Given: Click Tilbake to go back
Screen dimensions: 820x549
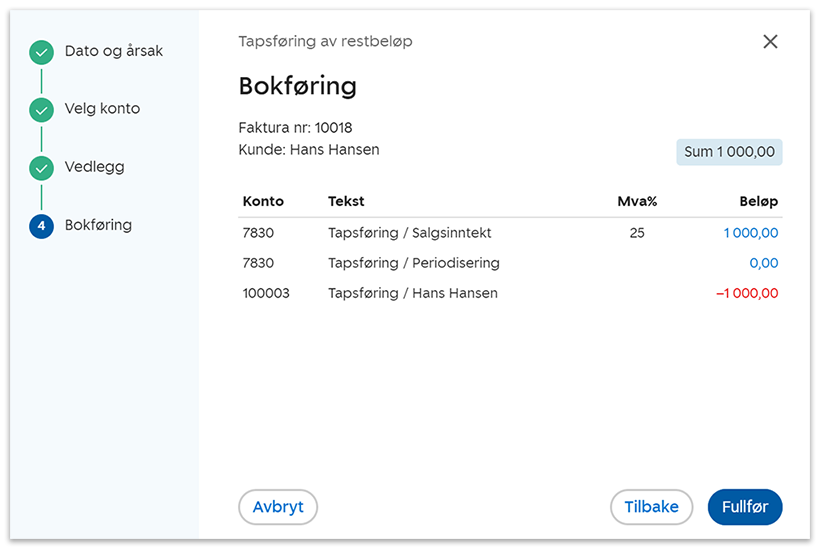Looking at the screenshot, I should point(651,507).
